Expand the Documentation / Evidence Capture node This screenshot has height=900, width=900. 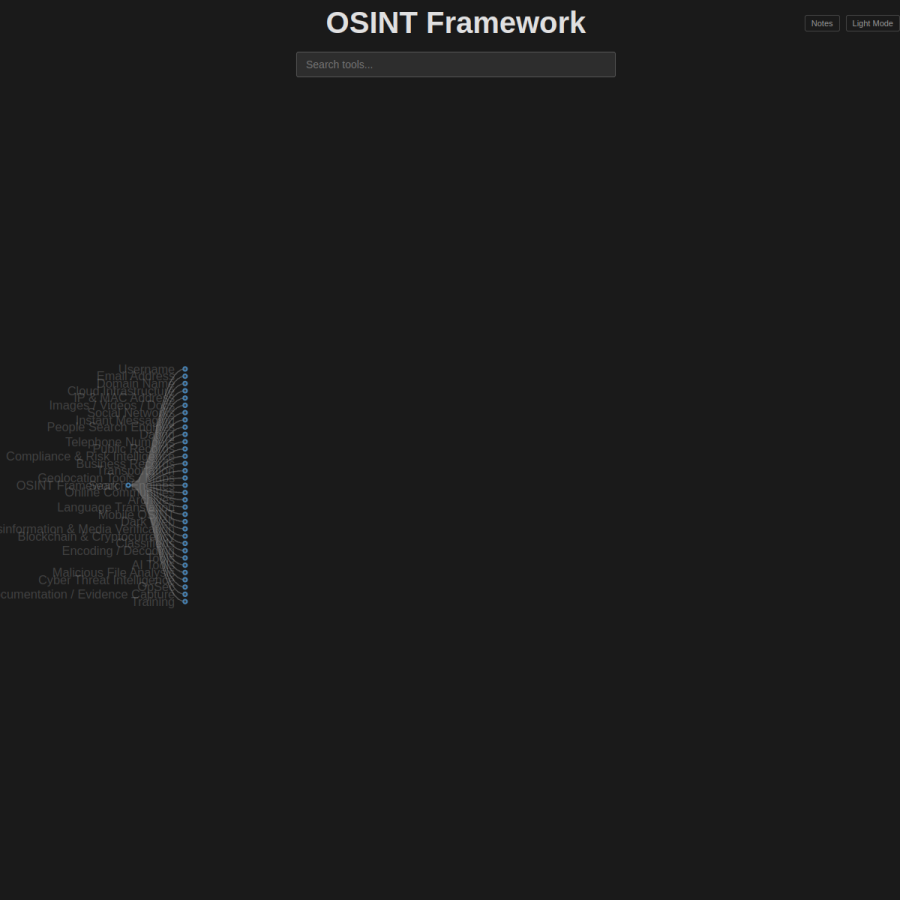click(185, 594)
